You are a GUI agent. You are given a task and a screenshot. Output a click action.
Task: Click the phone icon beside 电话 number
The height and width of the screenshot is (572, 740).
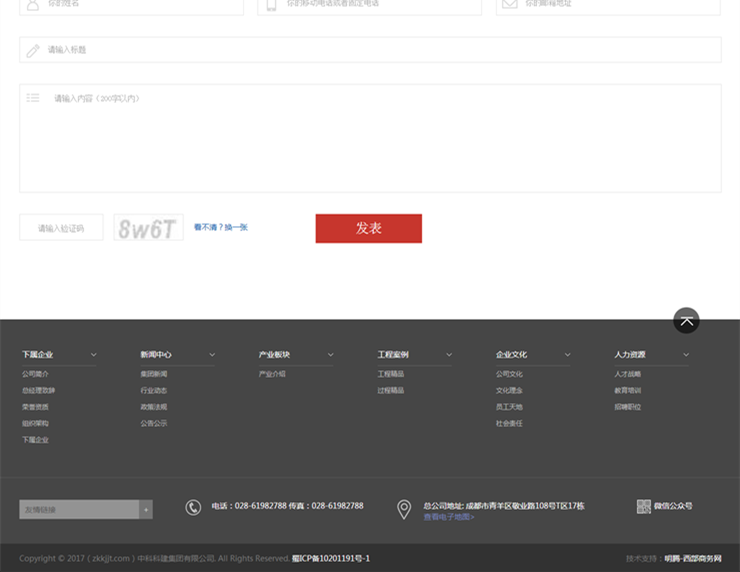point(193,508)
